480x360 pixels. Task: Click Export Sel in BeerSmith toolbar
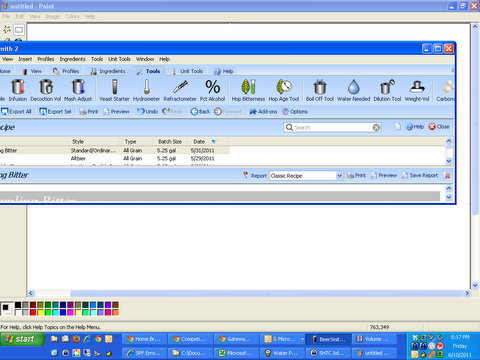coord(55,112)
